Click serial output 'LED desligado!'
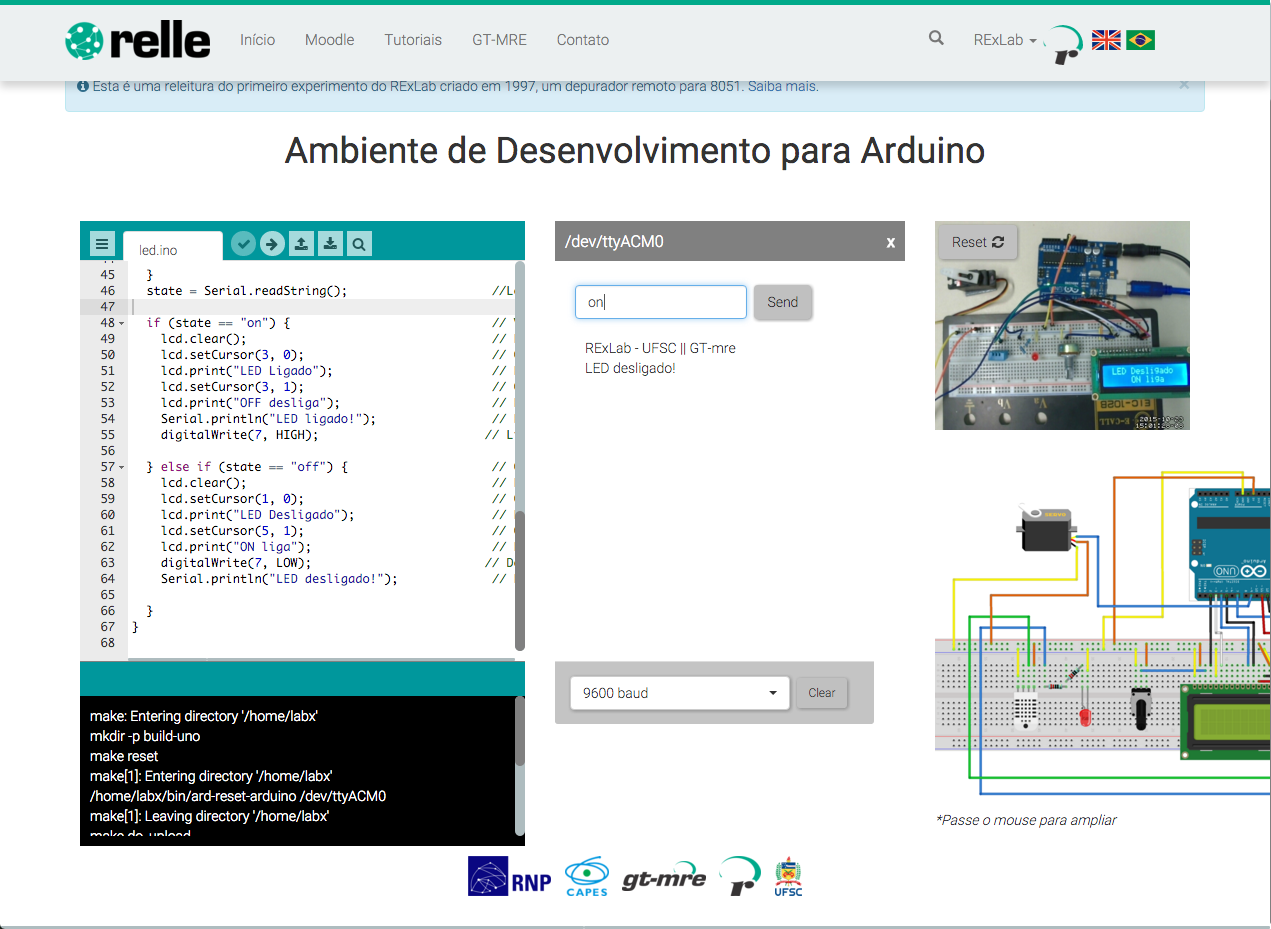The height and width of the screenshot is (929, 1271). 630,368
